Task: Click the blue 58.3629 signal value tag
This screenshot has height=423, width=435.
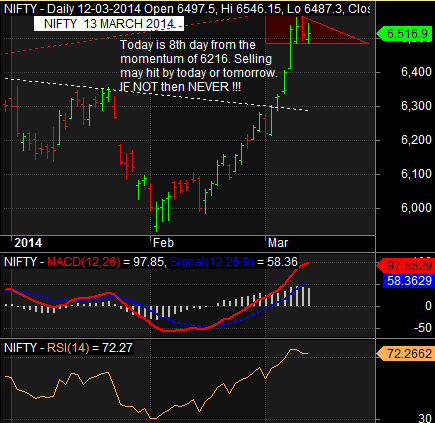Action: click(409, 281)
